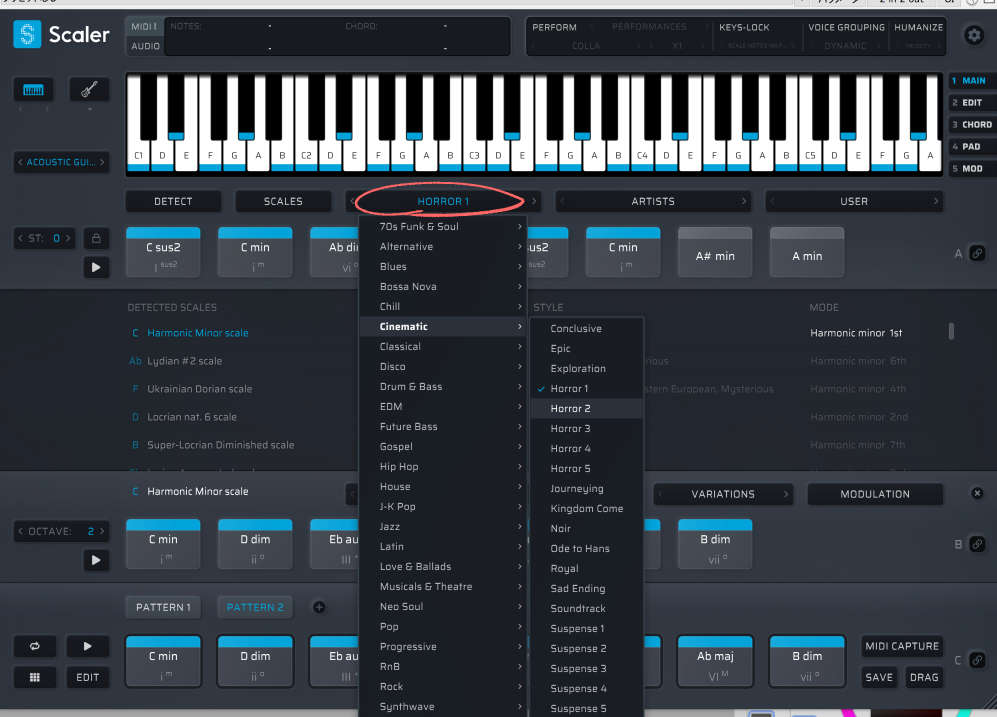This screenshot has height=717, width=997.
Task: Increase OCTAVE value with right arrow
Action: coord(102,531)
